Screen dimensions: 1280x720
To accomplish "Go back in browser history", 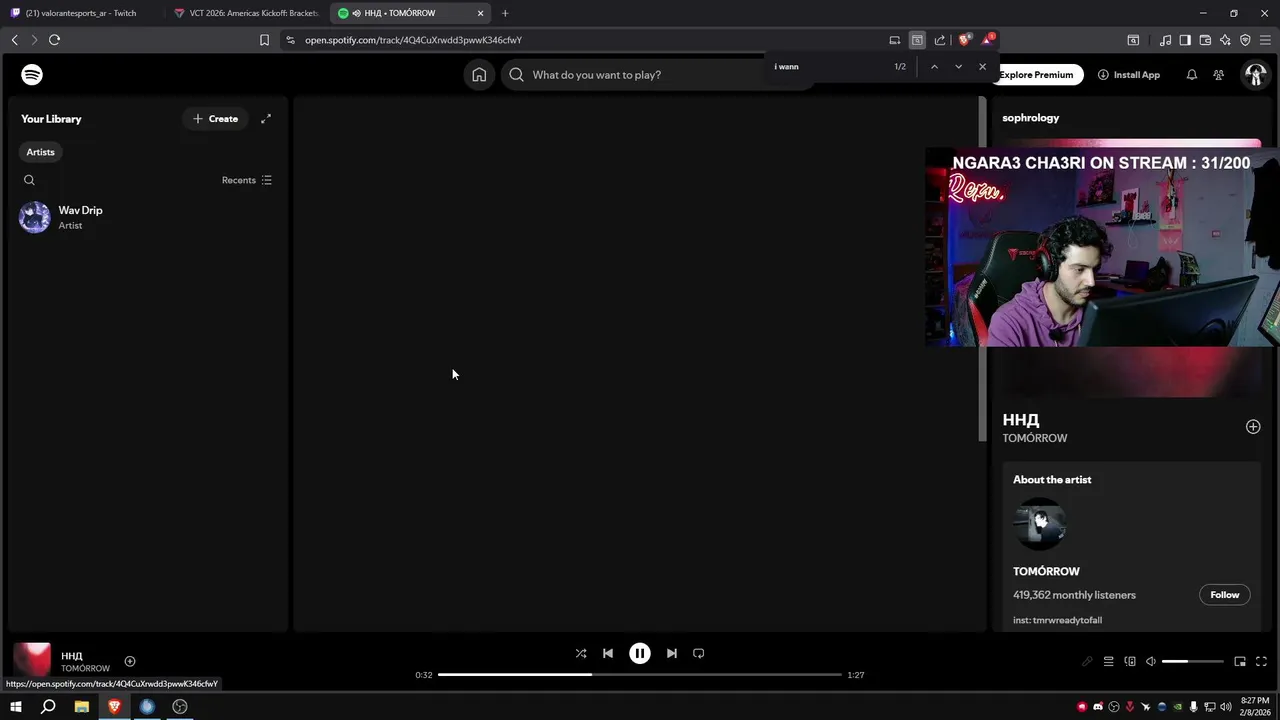I will tap(14, 40).
